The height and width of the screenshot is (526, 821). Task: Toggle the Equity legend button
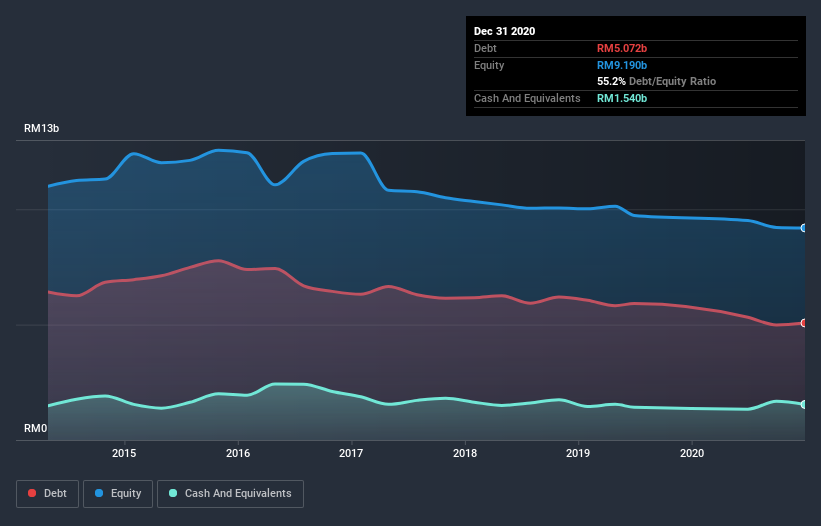[x=118, y=494]
